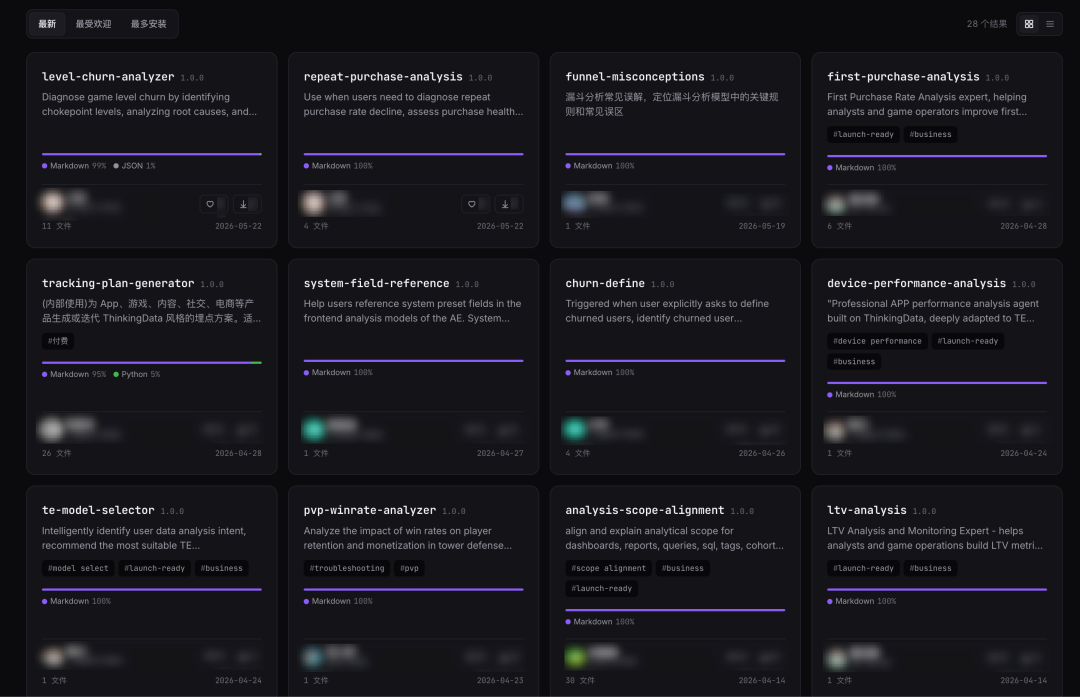Open the pvp-winrate-analyzer skill title
Viewport: 1080px width, 697px height.
coord(370,510)
